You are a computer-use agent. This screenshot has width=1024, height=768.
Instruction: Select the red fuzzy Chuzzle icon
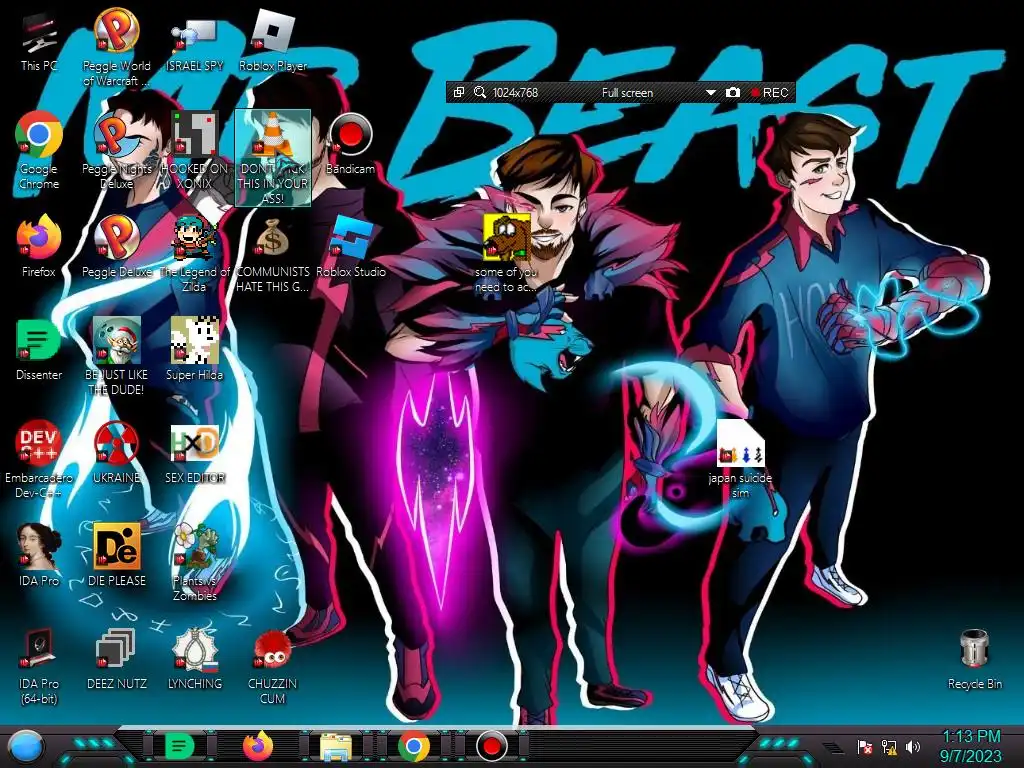(272, 666)
